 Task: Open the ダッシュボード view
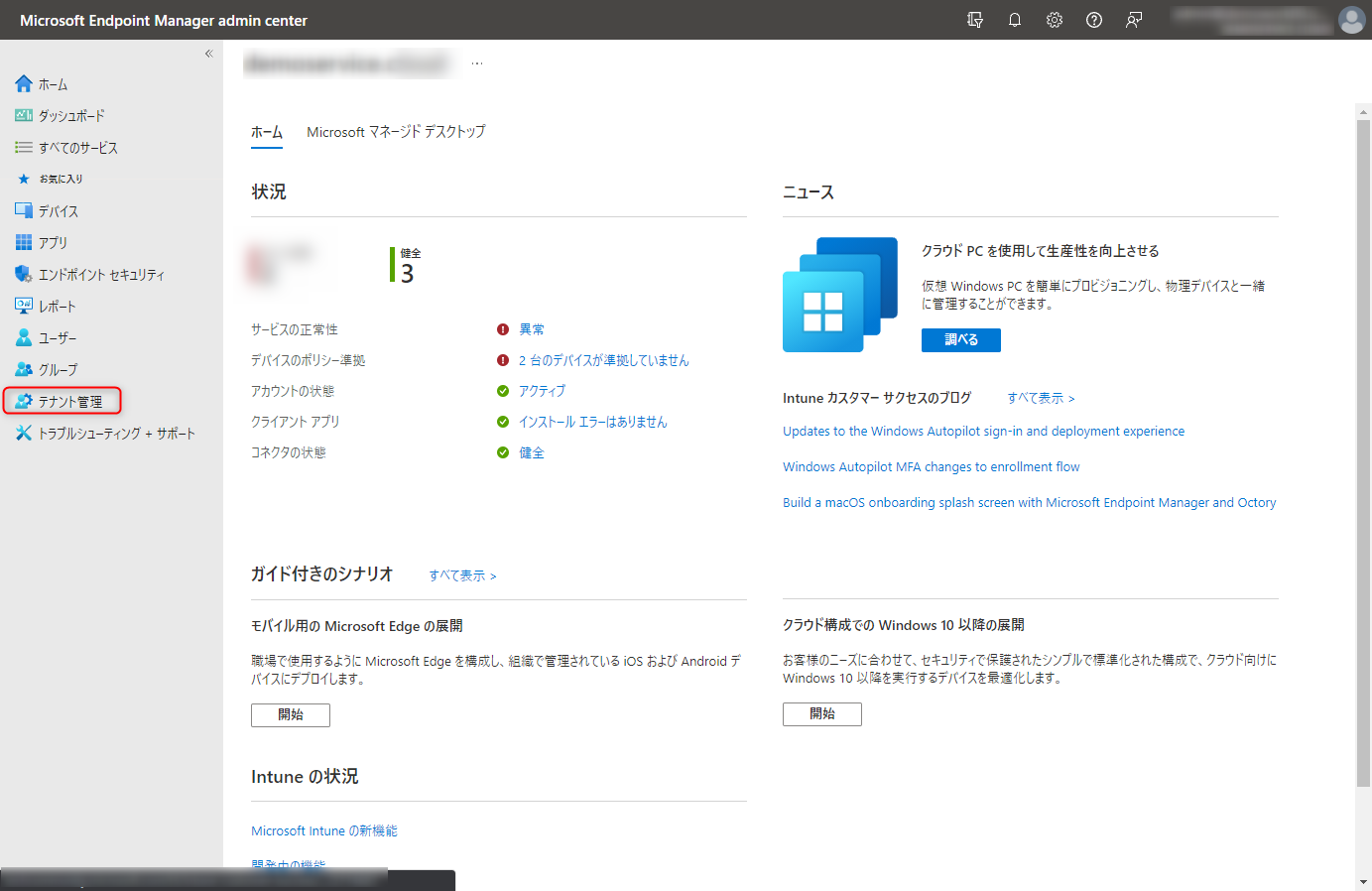coord(68,115)
